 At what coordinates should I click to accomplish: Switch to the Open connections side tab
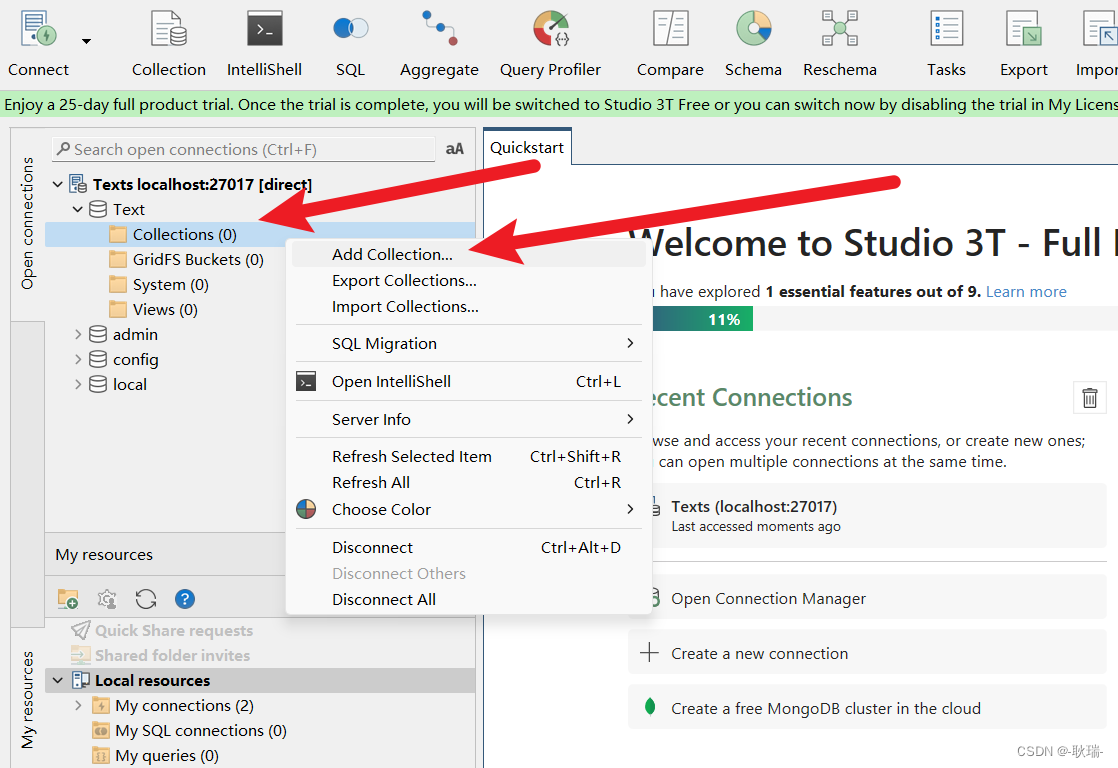click(28, 224)
